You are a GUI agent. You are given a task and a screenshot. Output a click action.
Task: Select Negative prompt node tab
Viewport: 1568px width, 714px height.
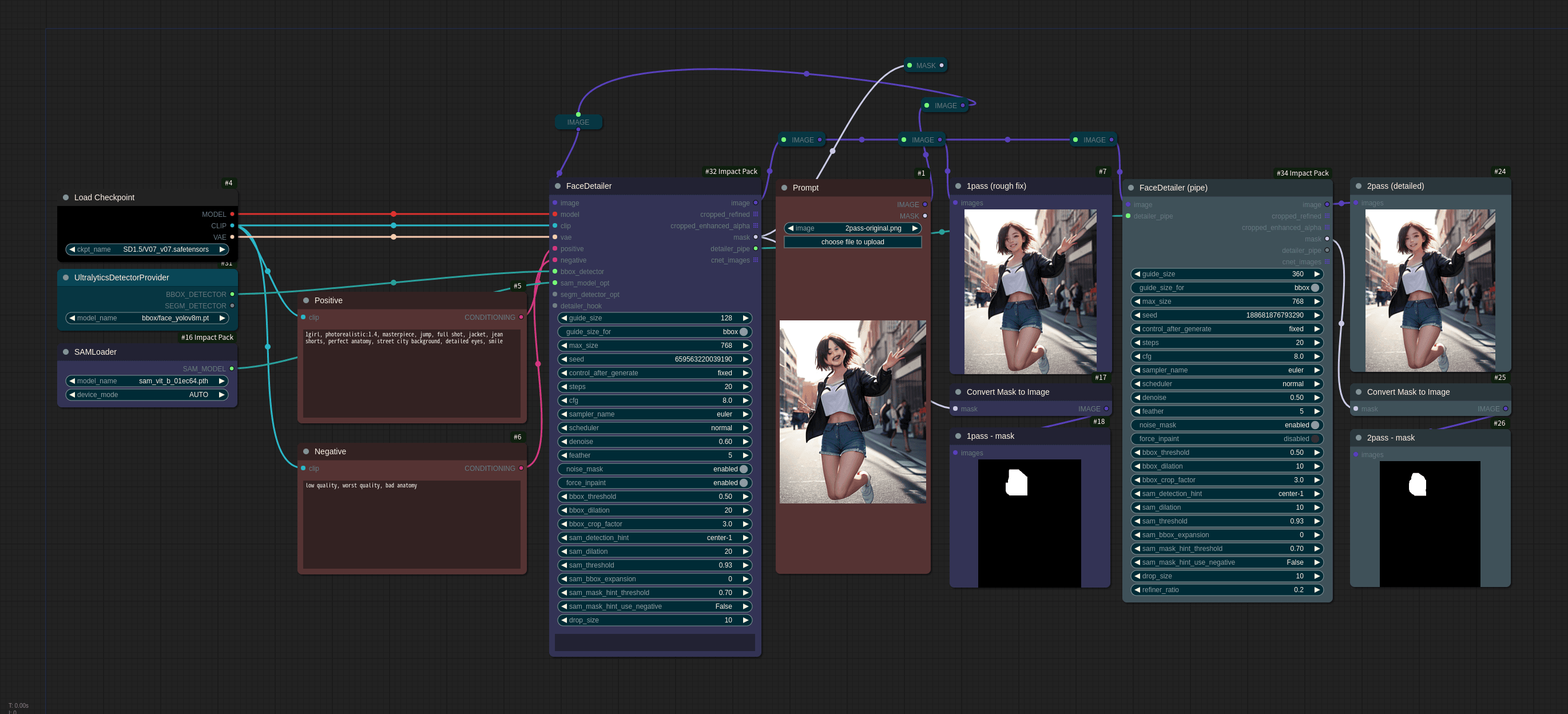[328, 450]
